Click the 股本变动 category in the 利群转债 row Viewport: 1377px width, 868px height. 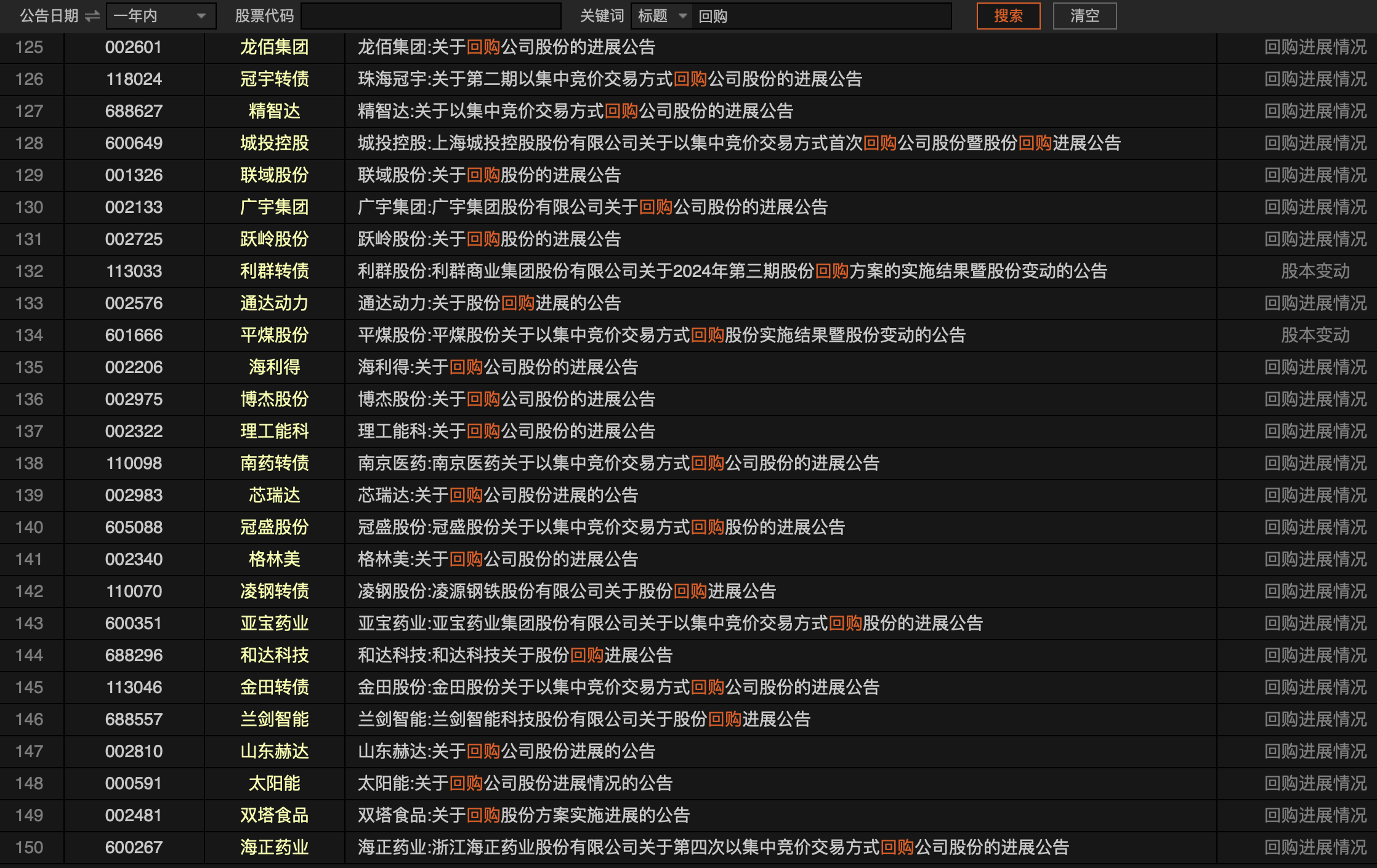1315,271
